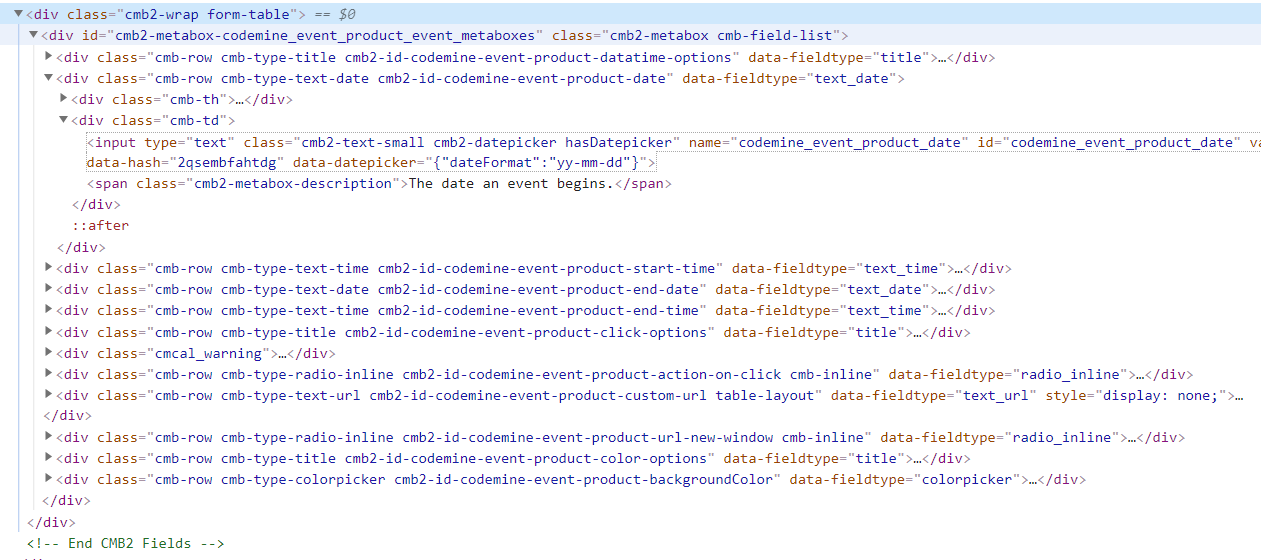Image resolution: width=1261 pixels, height=560 pixels.
Task: Expand the event-product-start-time row
Action: (x=49, y=268)
